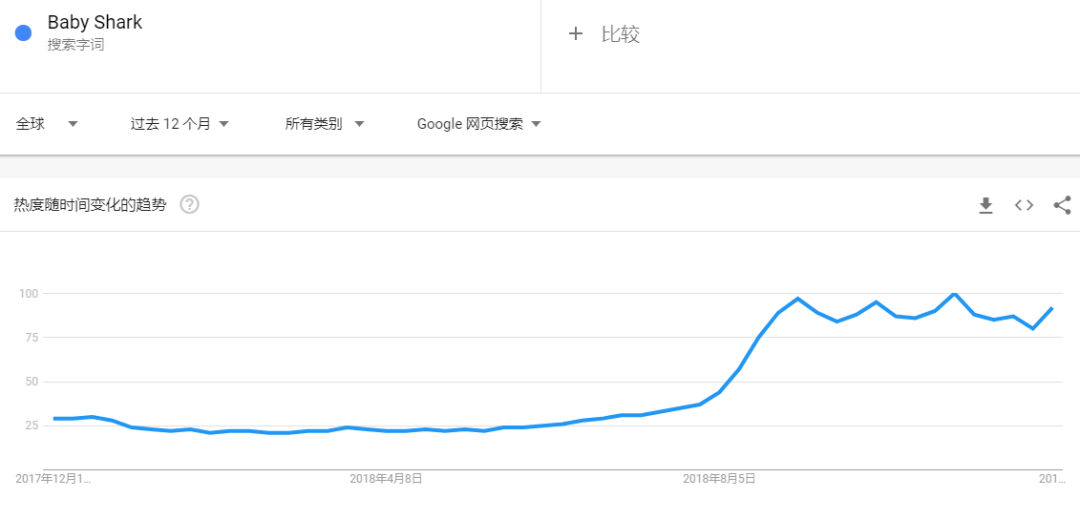Viewport: 1080px width, 519px height.
Task: Click the blue Baby Shark color dot
Action: (23, 32)
